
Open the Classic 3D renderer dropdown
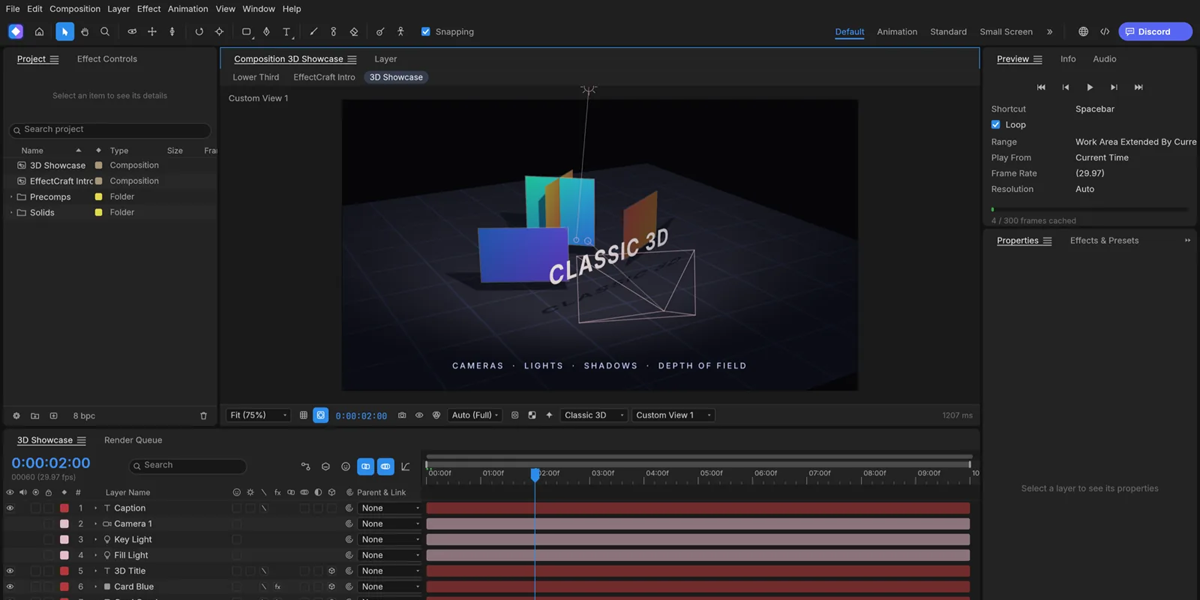point(594,415)
